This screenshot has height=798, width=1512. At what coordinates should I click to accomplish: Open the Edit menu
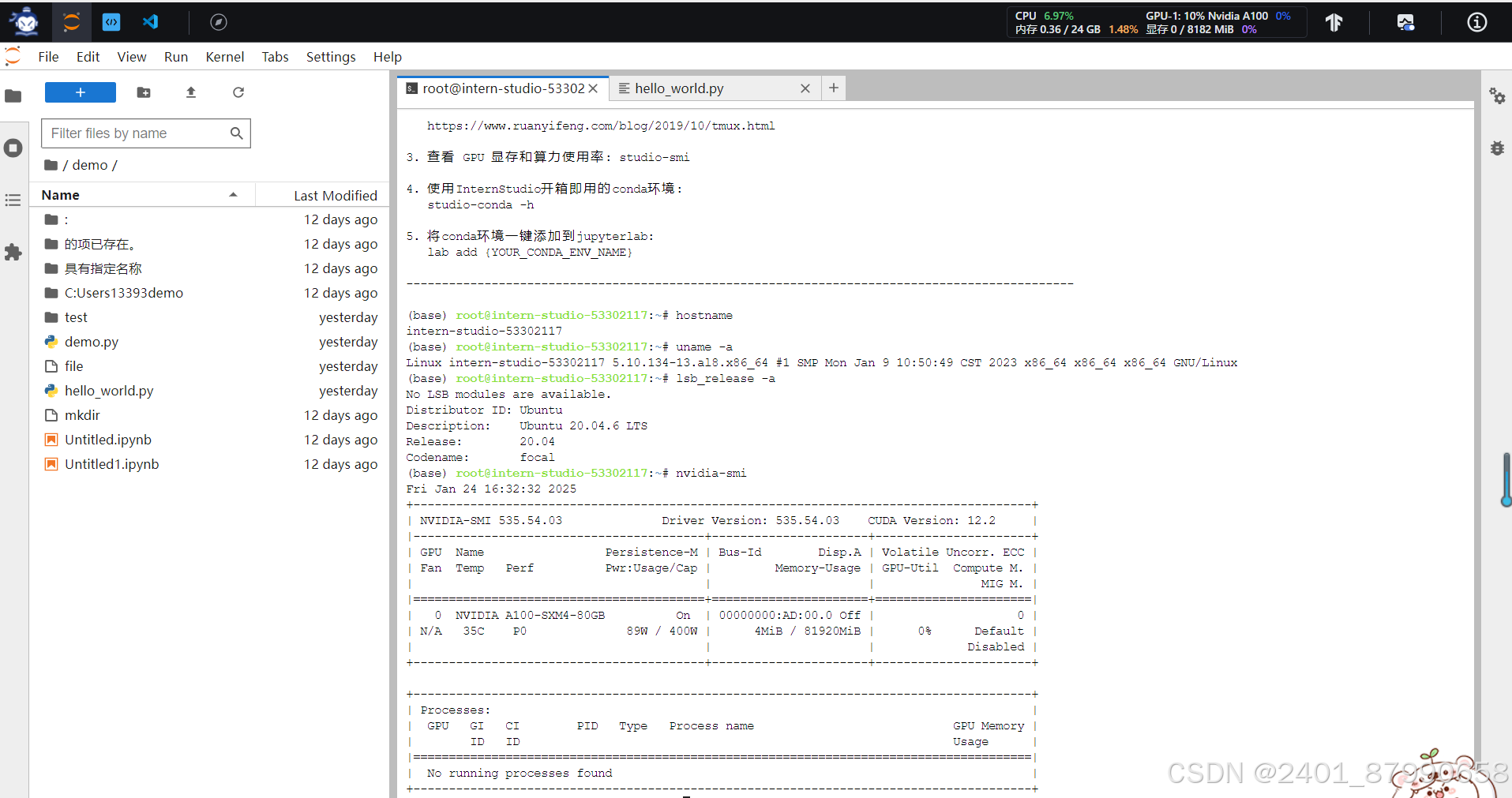pos(88,57)
